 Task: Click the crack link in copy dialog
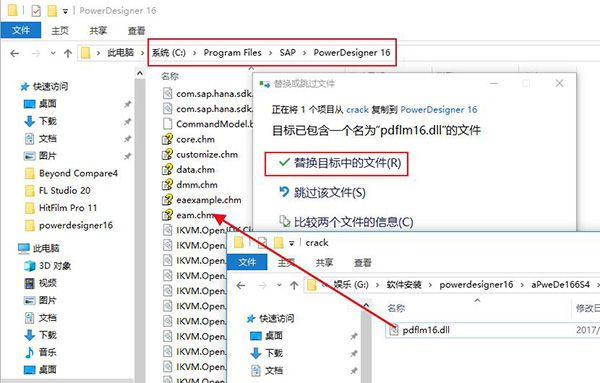click(x=357, y=110)
